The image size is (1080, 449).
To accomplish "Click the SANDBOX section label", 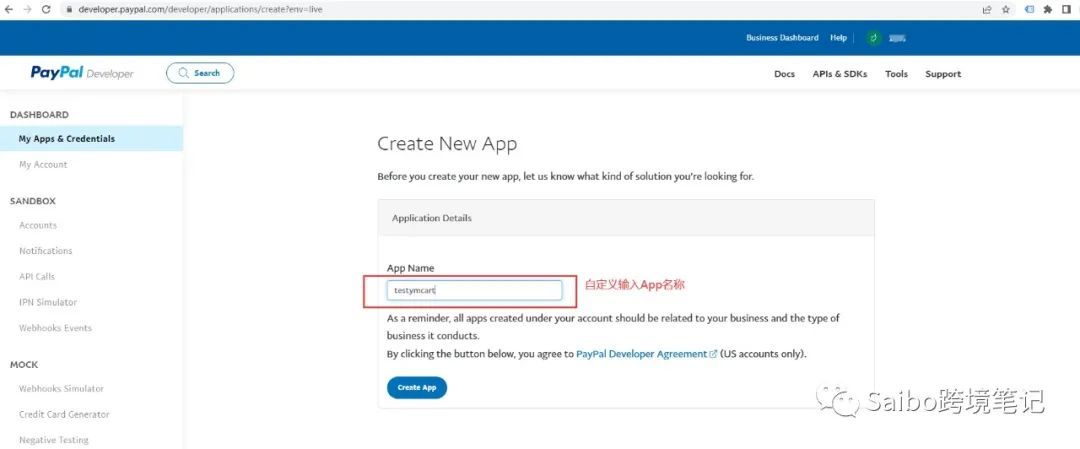I will (32, 201).
